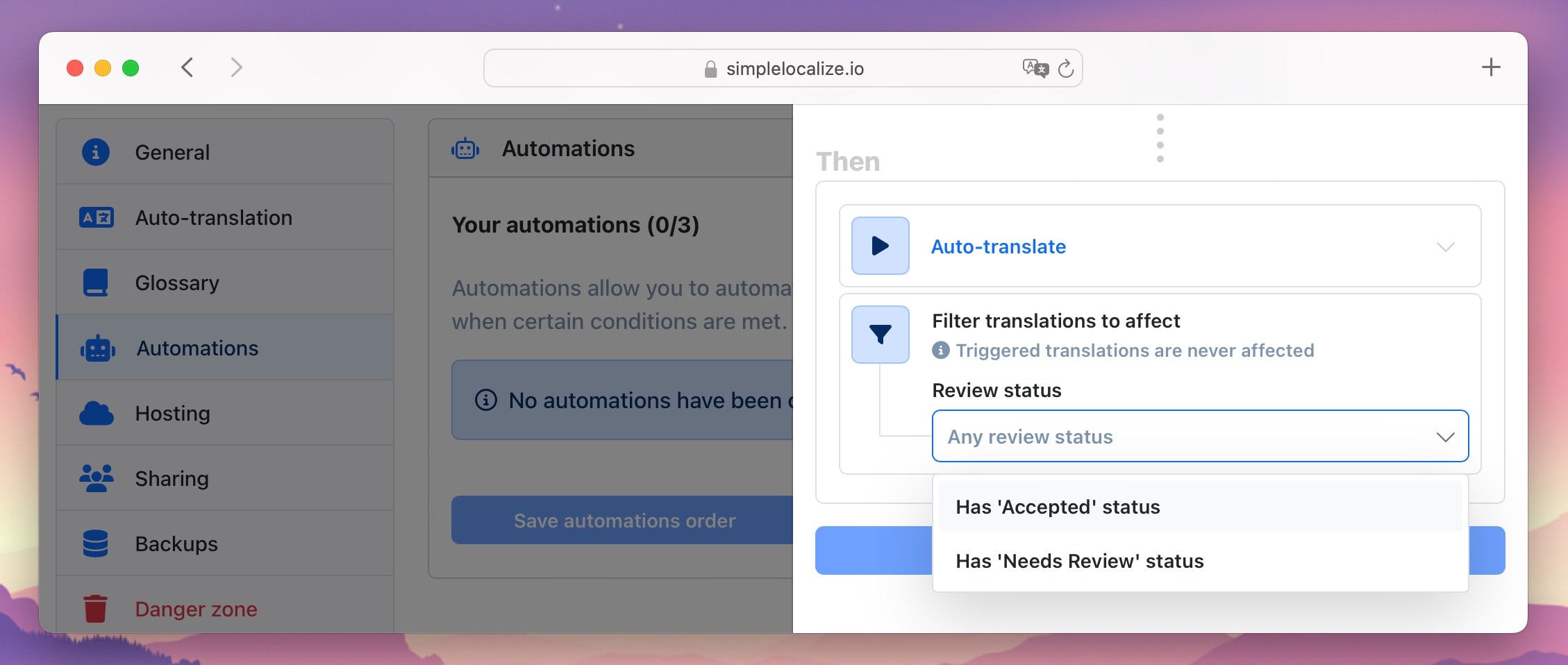The image size is (1568, 665).
Task: Click Your automations (0/3) heading
Action: coord(575,225)
